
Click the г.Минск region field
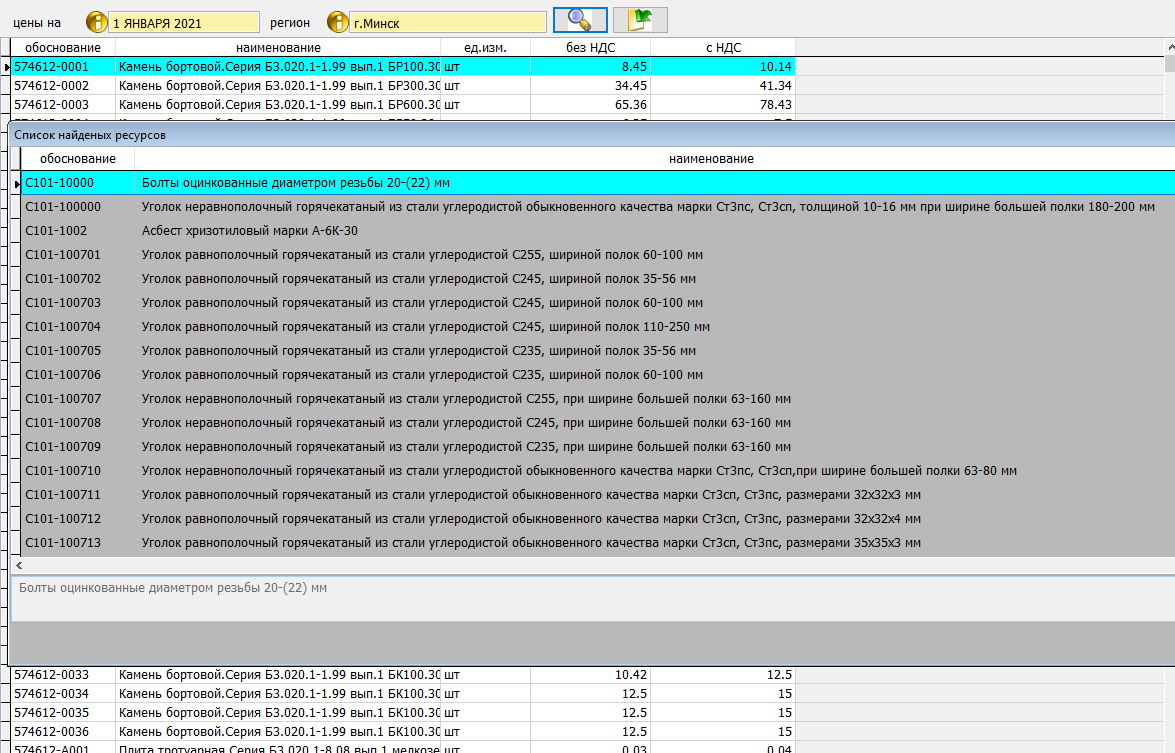coord(448,22)
